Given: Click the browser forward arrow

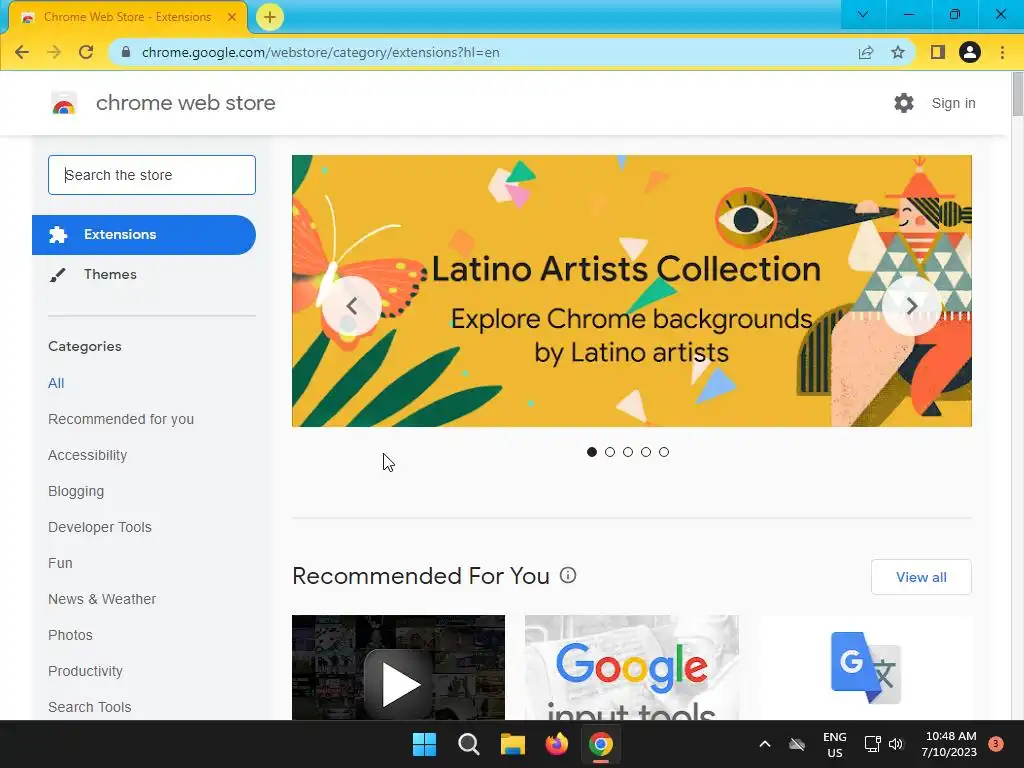Looking at the screenshot, I should 54,52.
